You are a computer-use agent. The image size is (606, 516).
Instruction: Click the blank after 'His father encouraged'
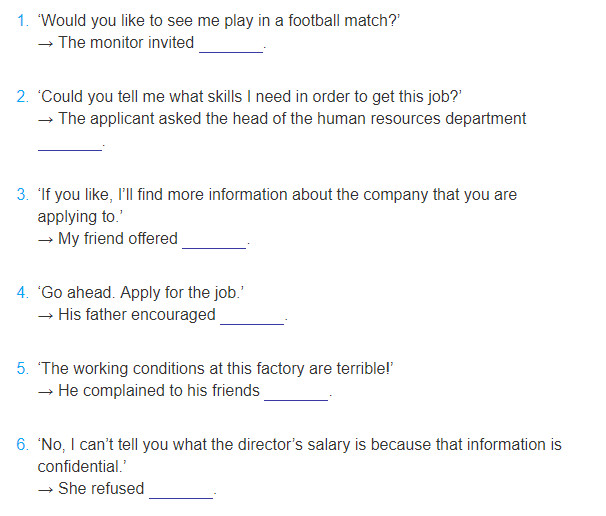point(252,318)
